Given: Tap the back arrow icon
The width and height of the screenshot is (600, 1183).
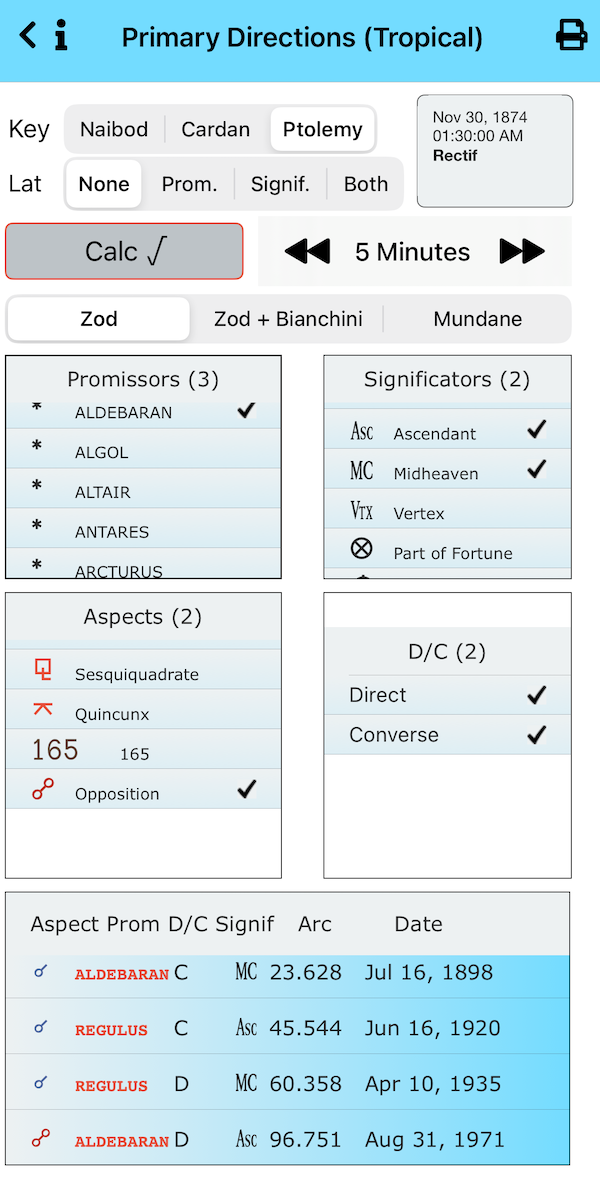Looking at the screenshot, I should pos(28,37).
